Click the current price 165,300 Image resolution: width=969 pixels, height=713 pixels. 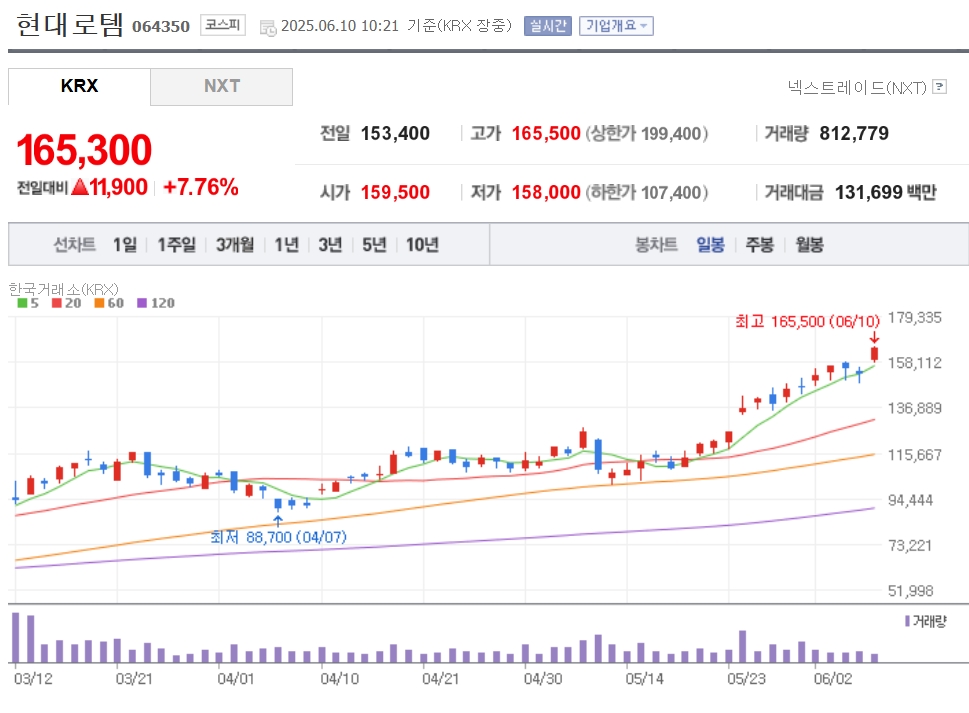tap(84, 150)
